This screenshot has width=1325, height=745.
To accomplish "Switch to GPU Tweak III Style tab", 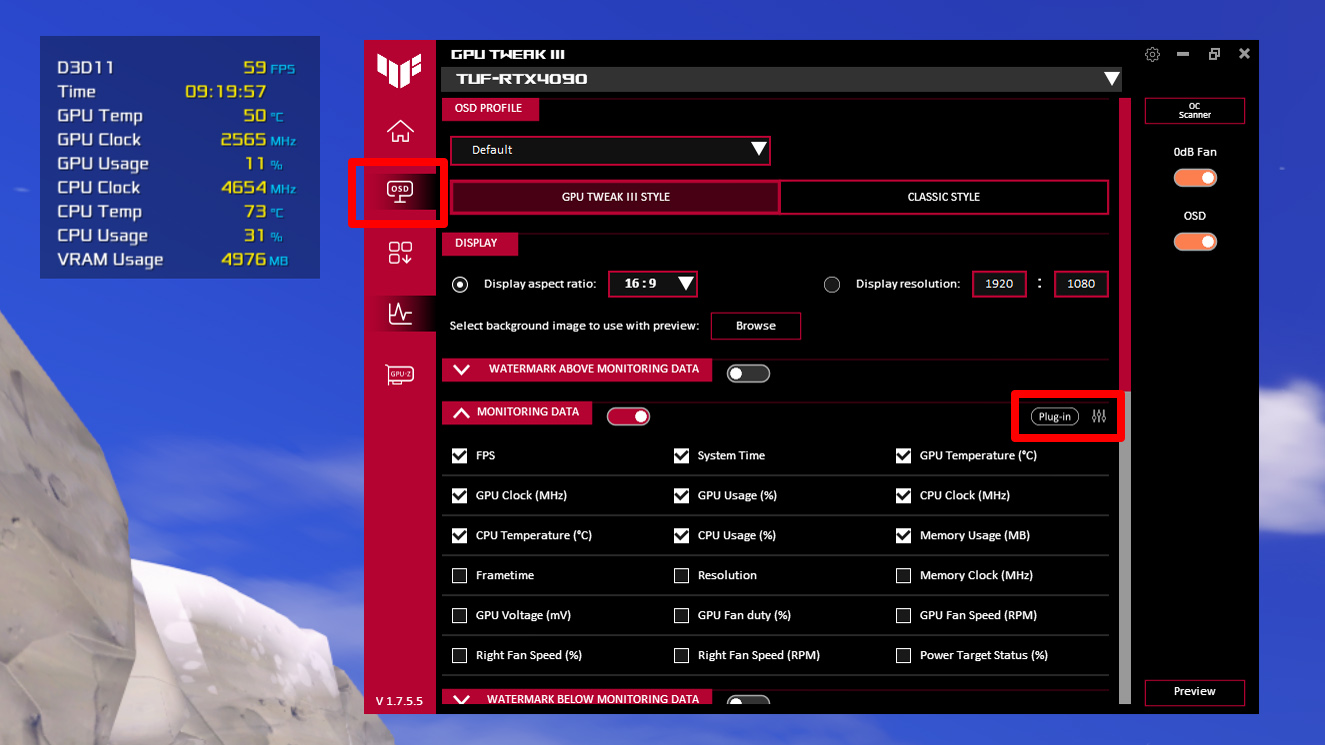I will 615,197.
